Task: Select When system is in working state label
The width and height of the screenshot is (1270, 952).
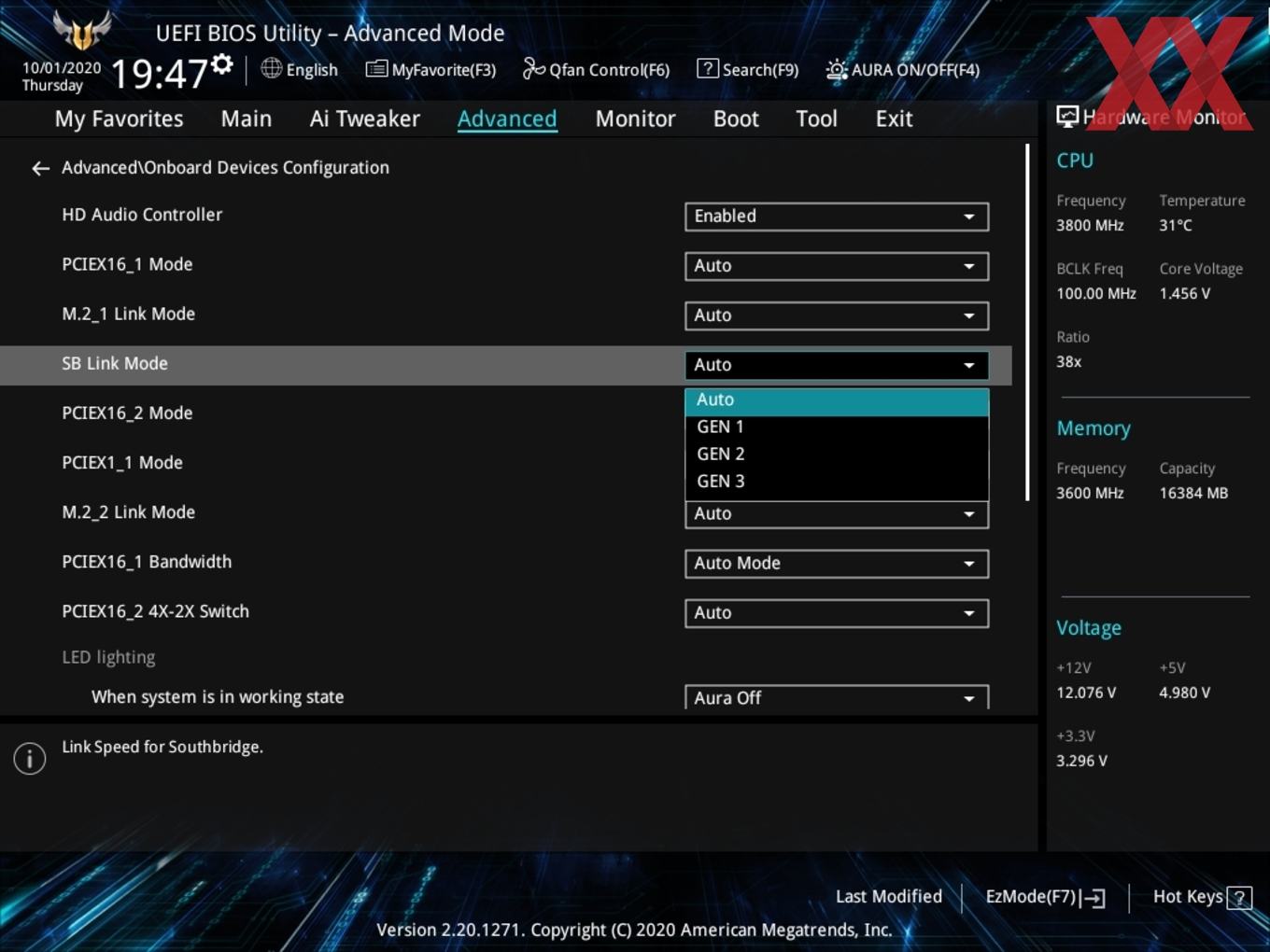Action: (x=218, y=697)
